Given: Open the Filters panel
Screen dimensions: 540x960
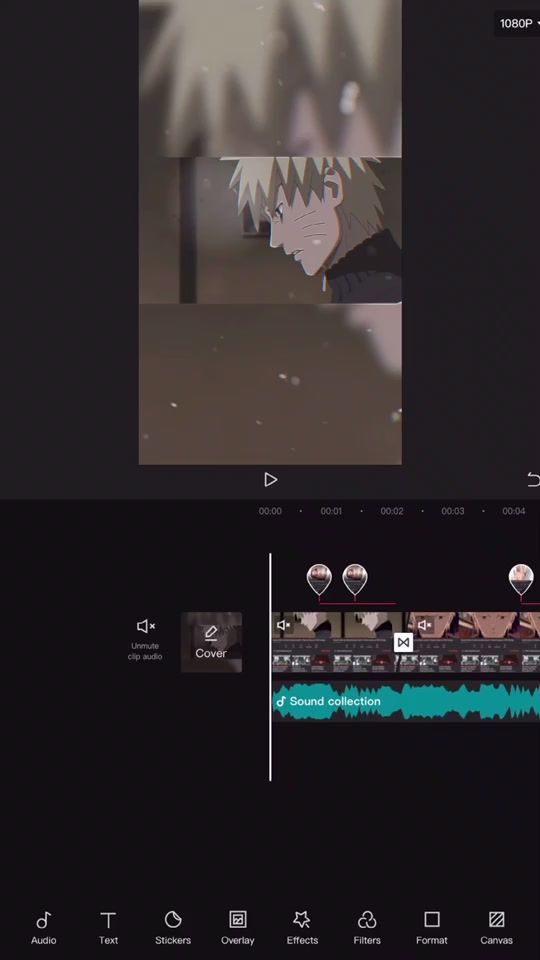Looking at the screenshot, I should 367,928.
